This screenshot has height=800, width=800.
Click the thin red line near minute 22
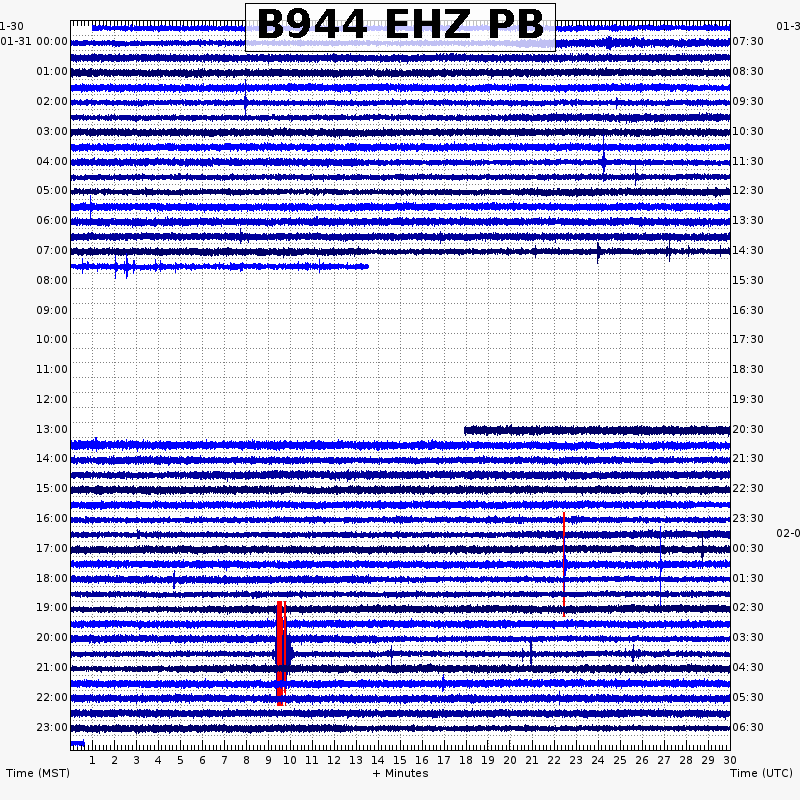pos(564,564)
